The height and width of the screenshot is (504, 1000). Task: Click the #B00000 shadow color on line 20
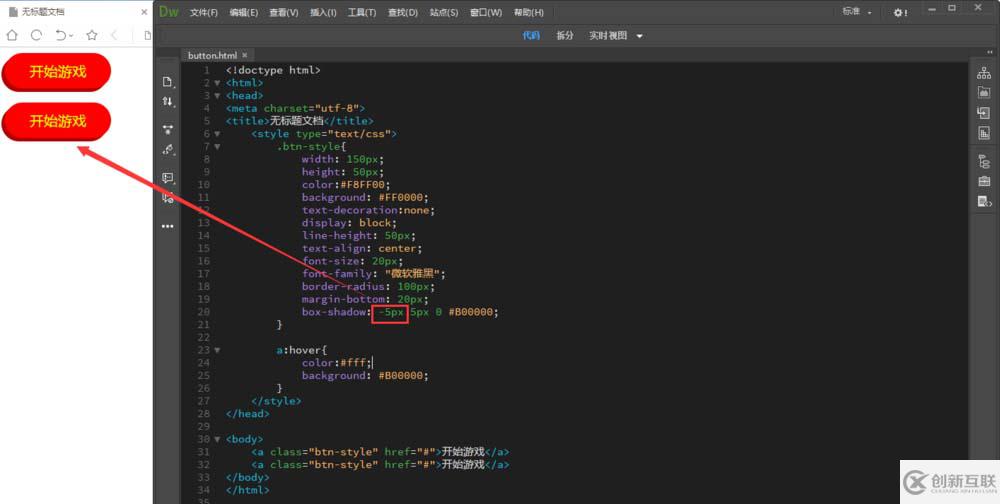pyautogui.click(x=473, y=312)
